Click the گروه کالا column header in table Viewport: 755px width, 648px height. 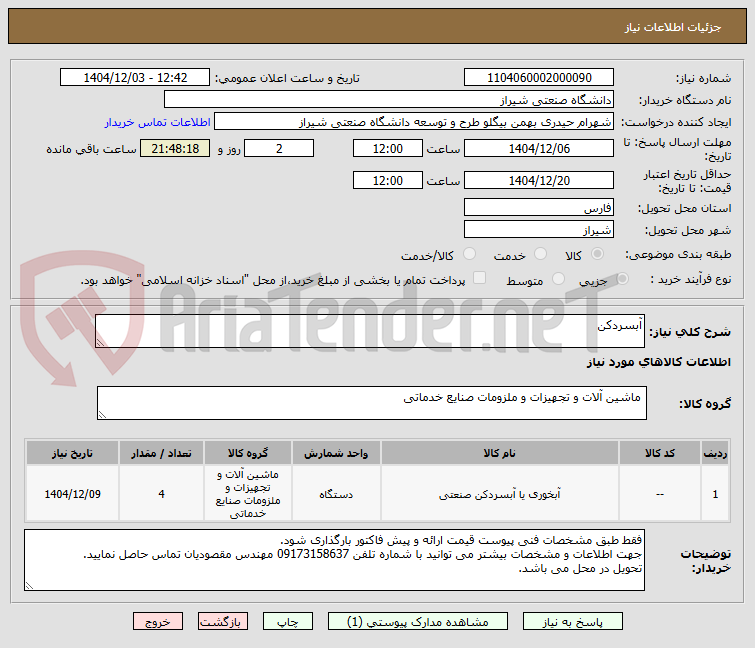tap(247, 453)
